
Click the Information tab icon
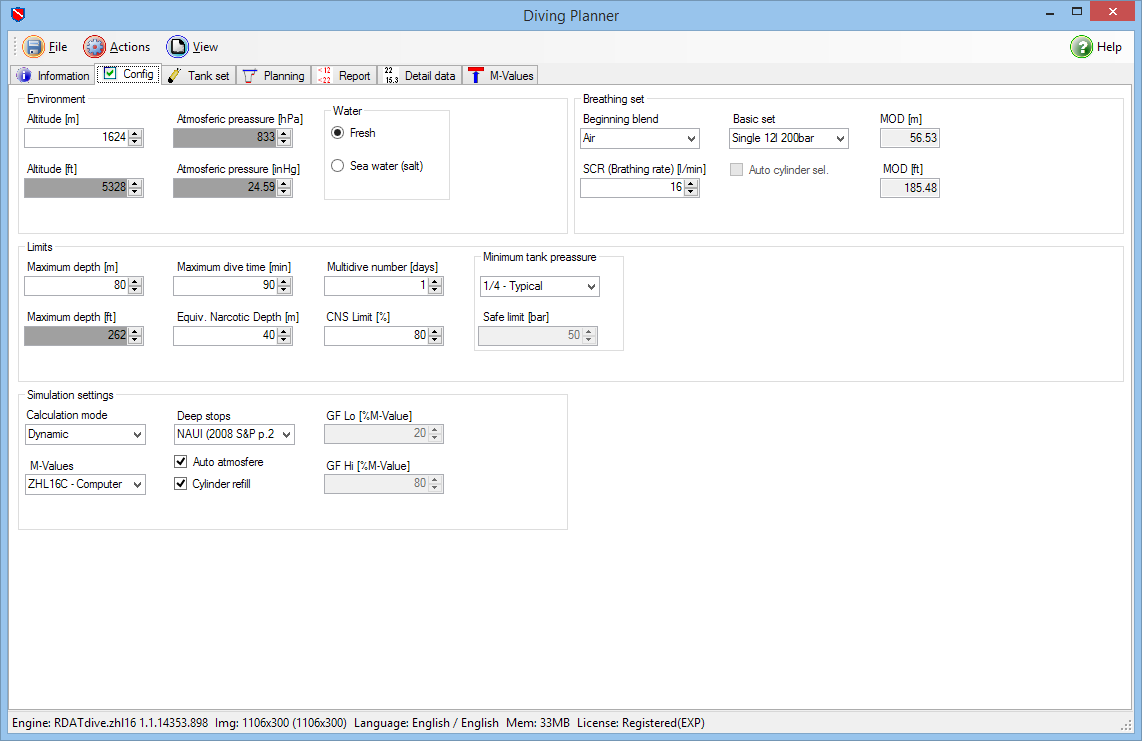[23, 75]
